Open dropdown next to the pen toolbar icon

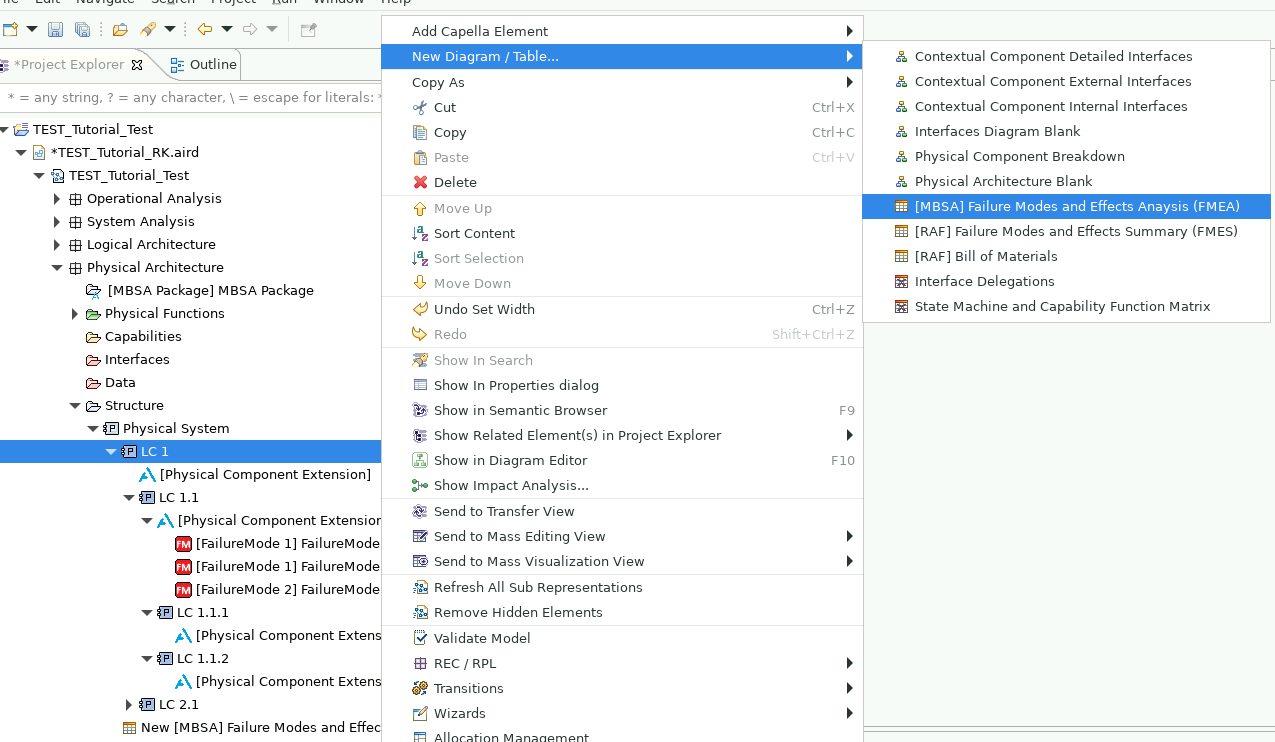[x=170, y=29]
